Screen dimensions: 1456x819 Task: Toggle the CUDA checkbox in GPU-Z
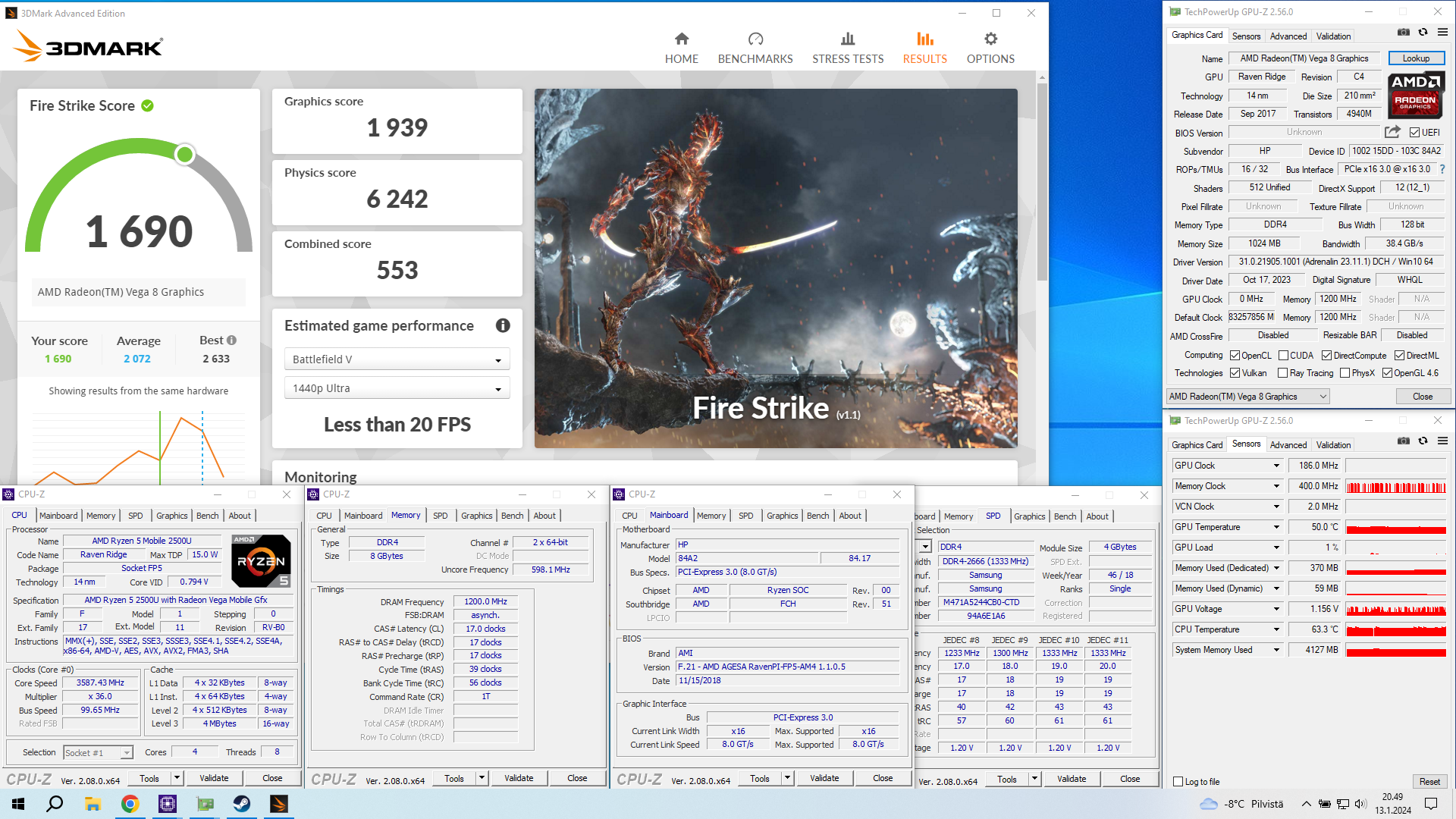[1283, 356]
